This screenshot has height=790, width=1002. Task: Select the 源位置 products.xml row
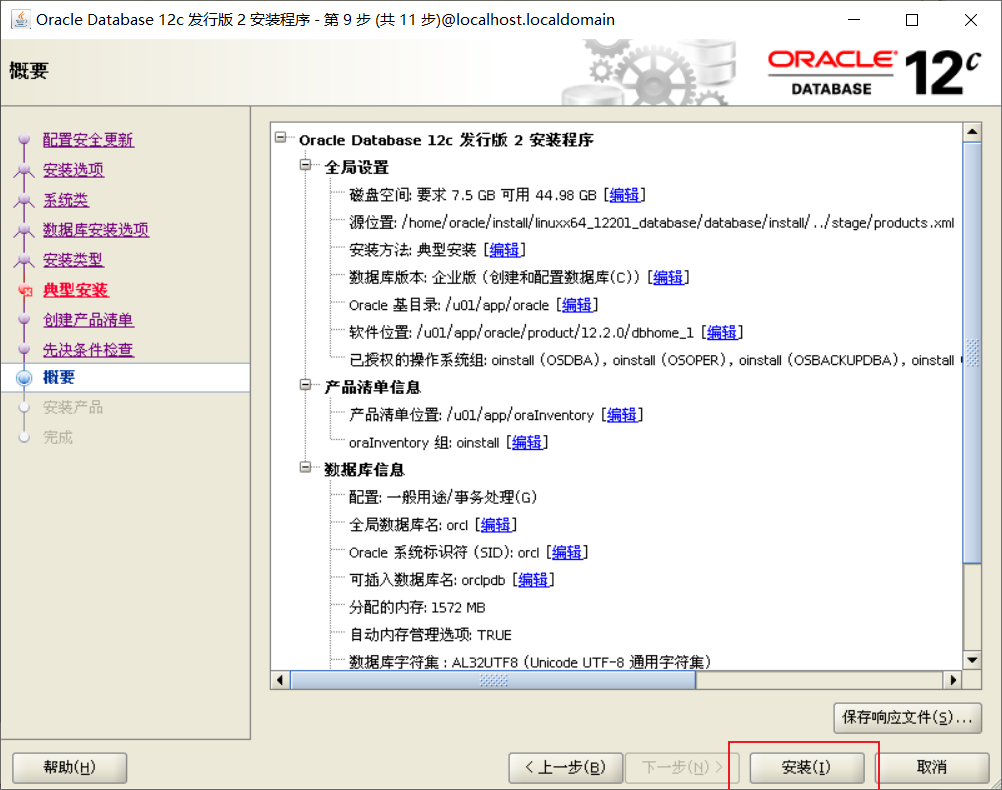click(x=652, y=222)
